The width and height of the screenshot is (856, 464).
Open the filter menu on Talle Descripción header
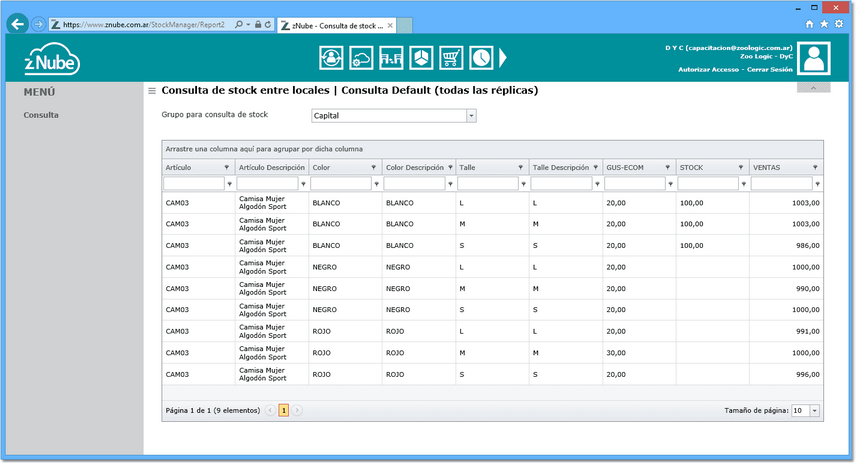(x=596, y=168)
